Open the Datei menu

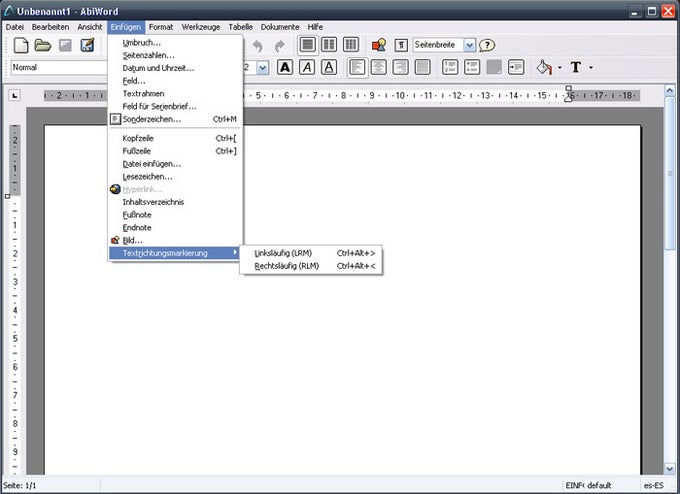(14, 27)
